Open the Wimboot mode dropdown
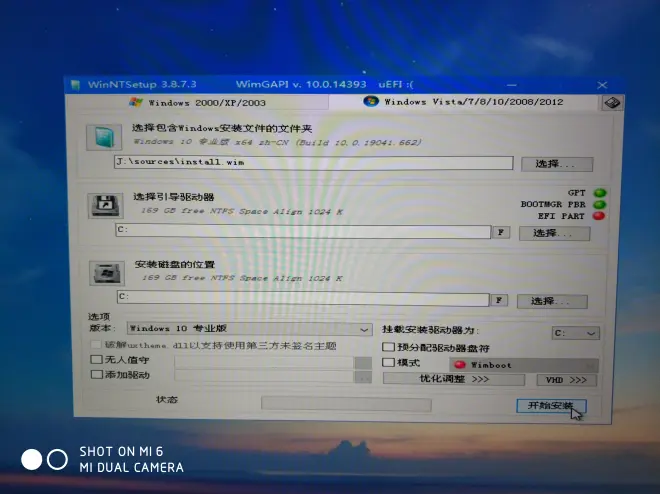The width and height of the screenshot is (660, 494). click(524, 365)
